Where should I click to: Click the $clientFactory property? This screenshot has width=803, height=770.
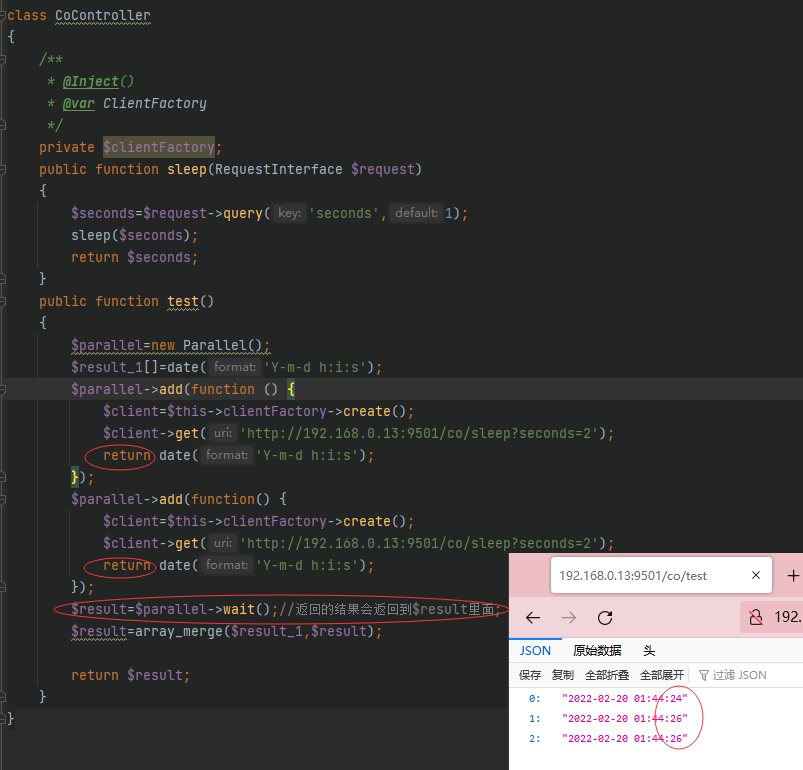coord(159,147)
